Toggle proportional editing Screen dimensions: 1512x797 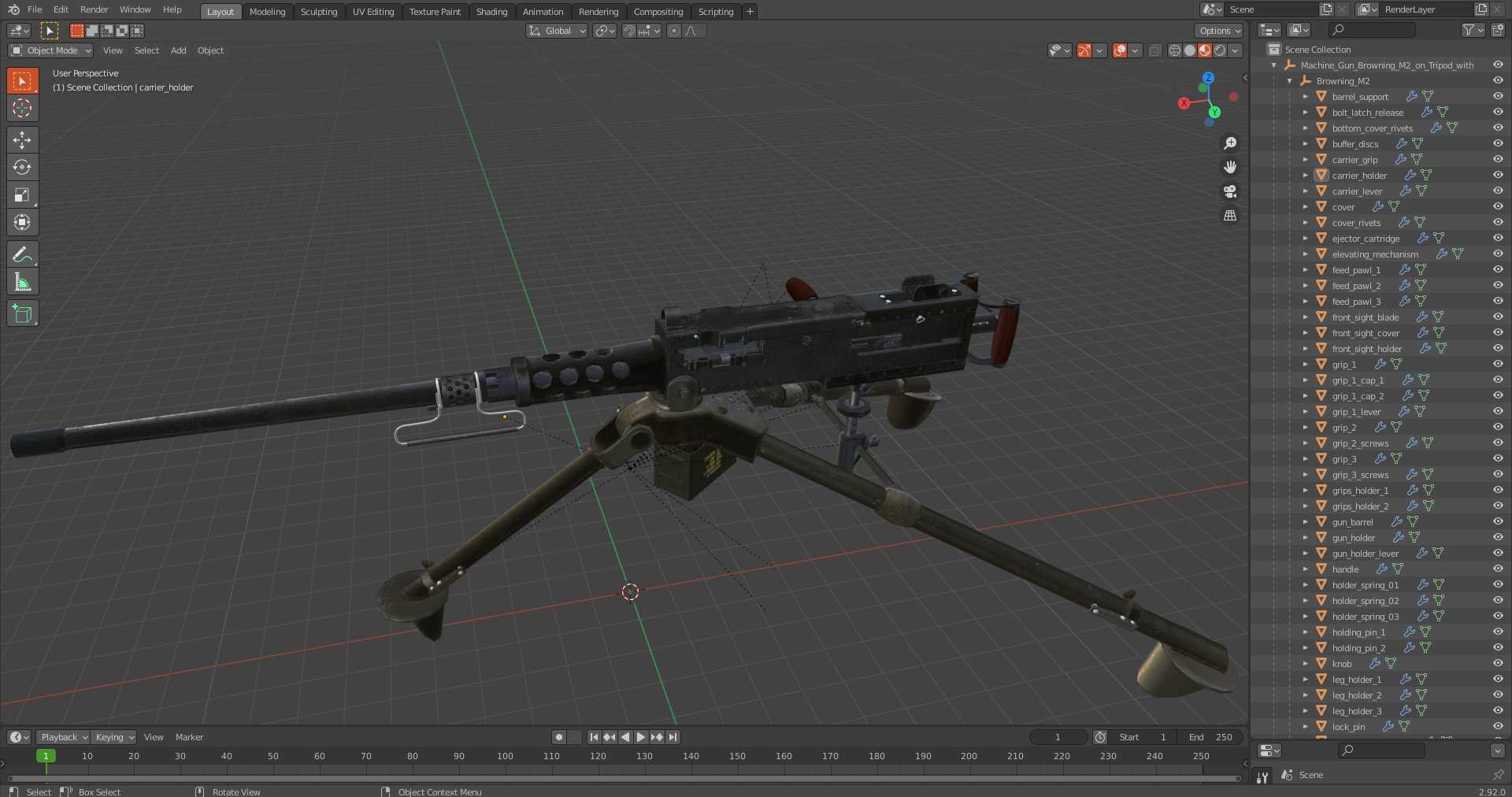(x=673, y=31)
